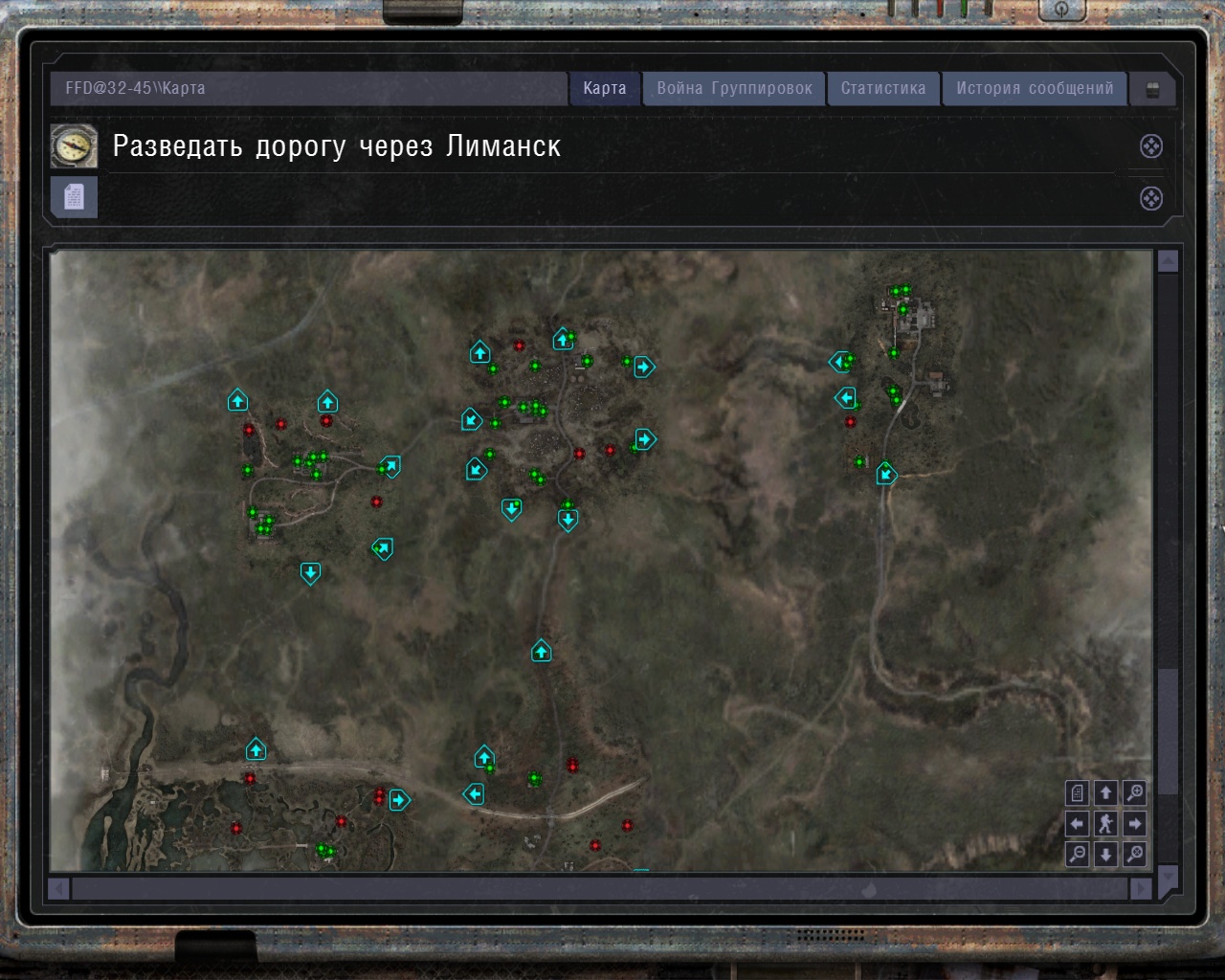1225x980 pixels.
Task: Open the Война Группировок tab
Action: 734,88
